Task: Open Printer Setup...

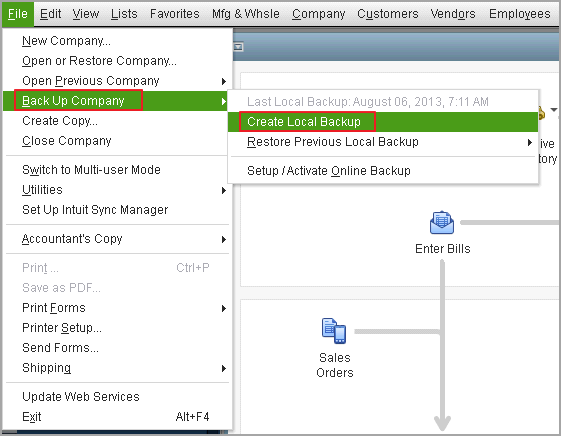Action: pyautogui.click(x=117, y=328)
